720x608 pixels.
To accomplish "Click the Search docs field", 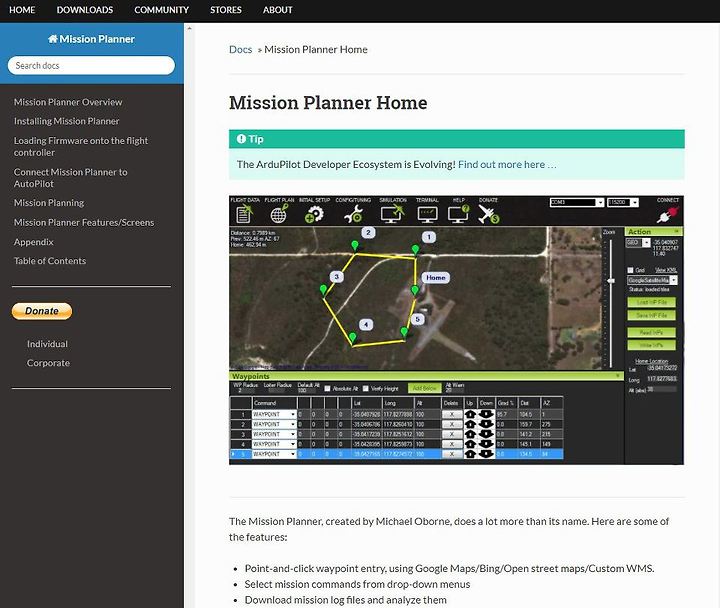I will 91,66.
